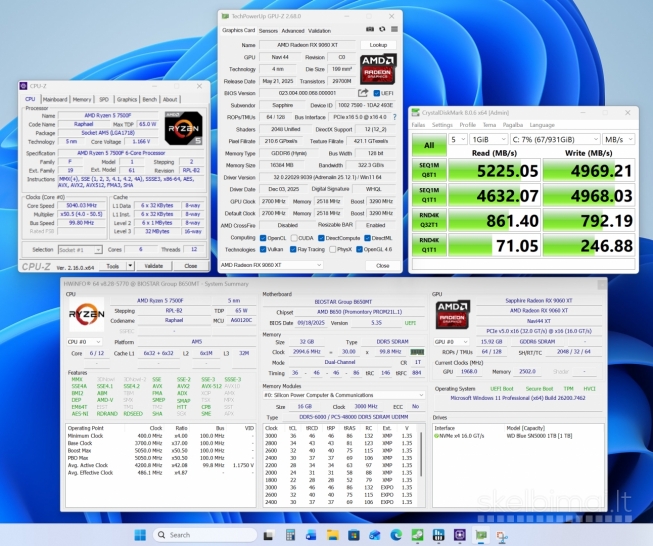Open the test count dropdown showing 5

457,139
